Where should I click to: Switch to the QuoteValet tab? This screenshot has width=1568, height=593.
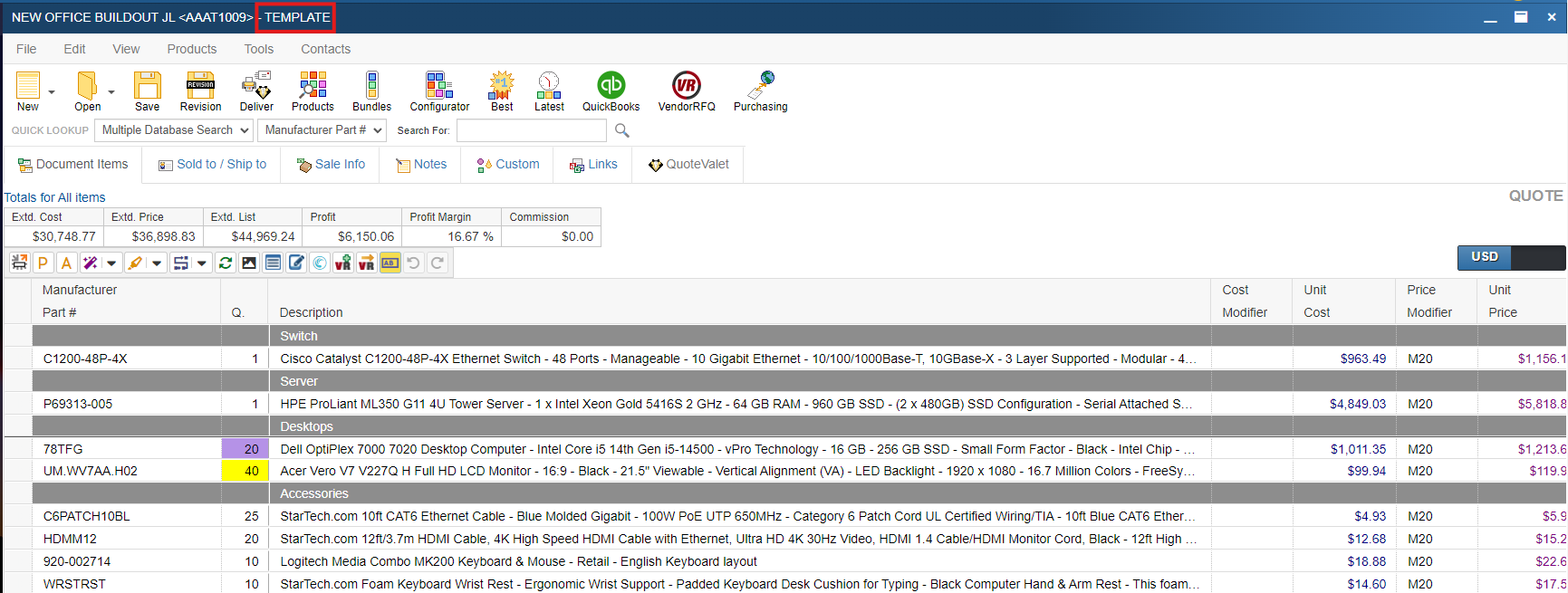click(x=688, y=164)
